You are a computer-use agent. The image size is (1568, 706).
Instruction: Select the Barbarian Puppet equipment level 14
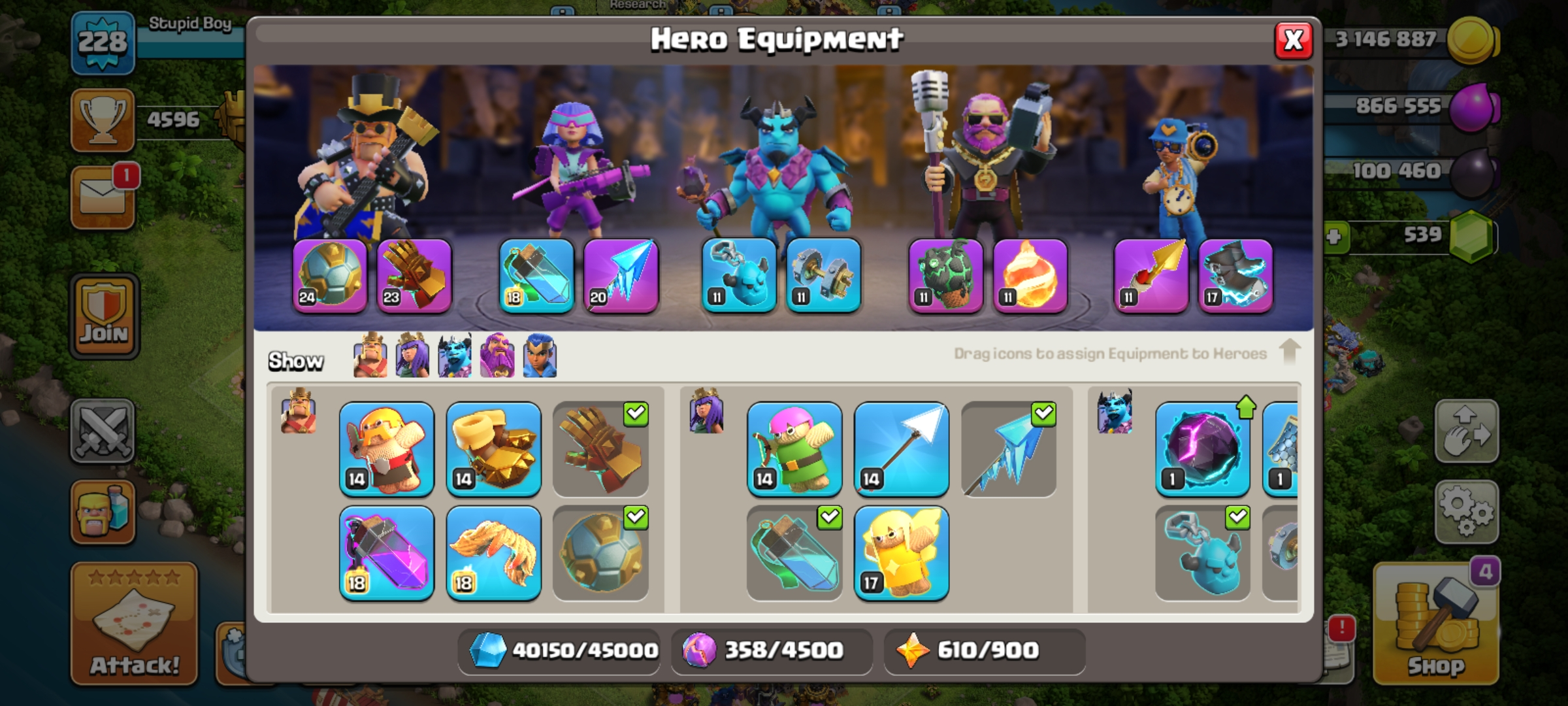click(x=387, y=449)
